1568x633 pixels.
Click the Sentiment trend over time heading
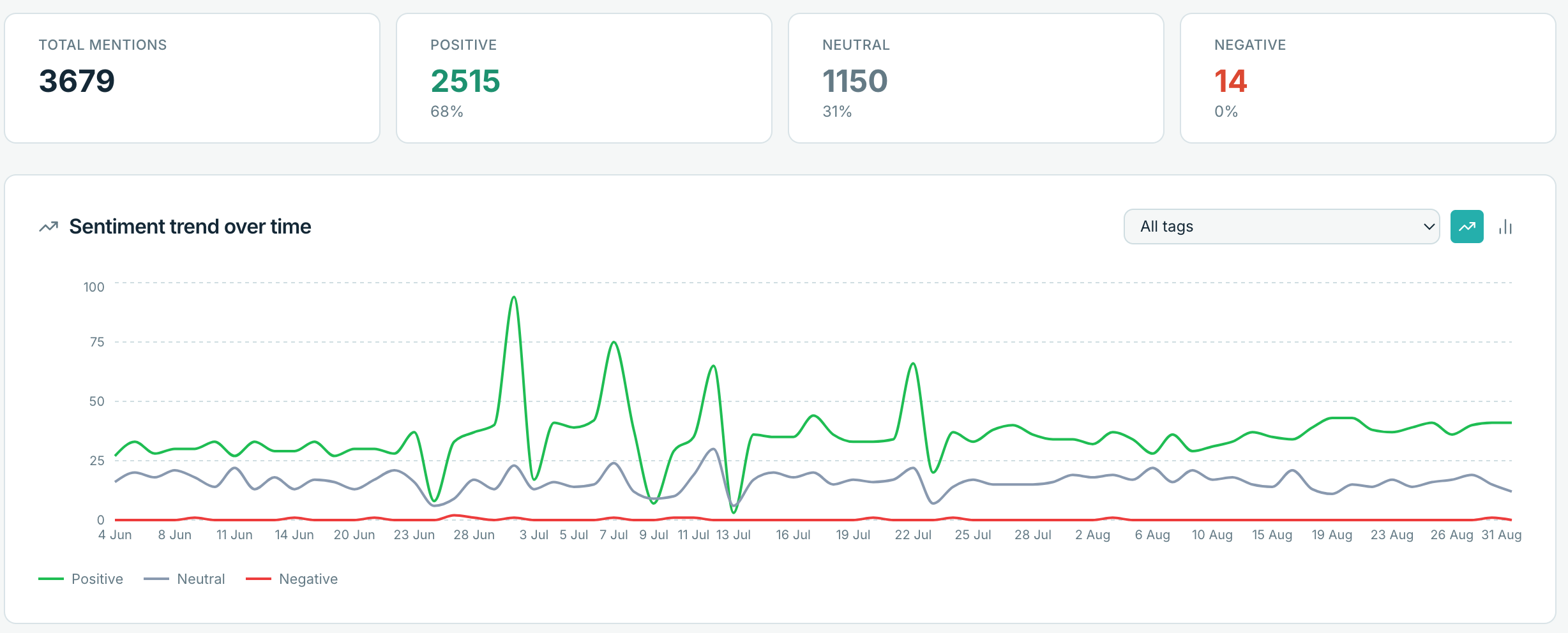190,227
